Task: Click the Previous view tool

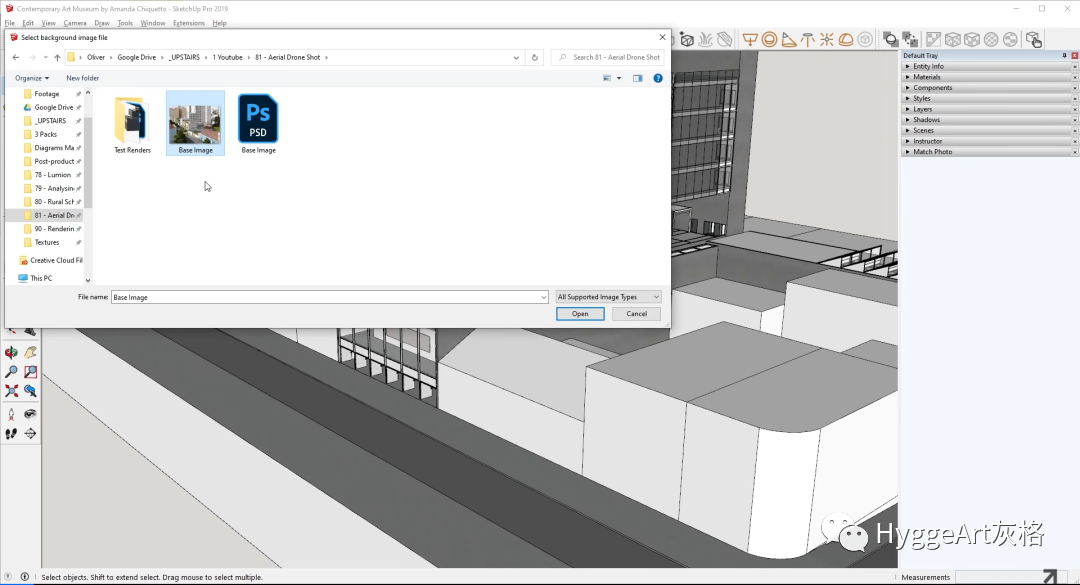Action: (30, 391)
